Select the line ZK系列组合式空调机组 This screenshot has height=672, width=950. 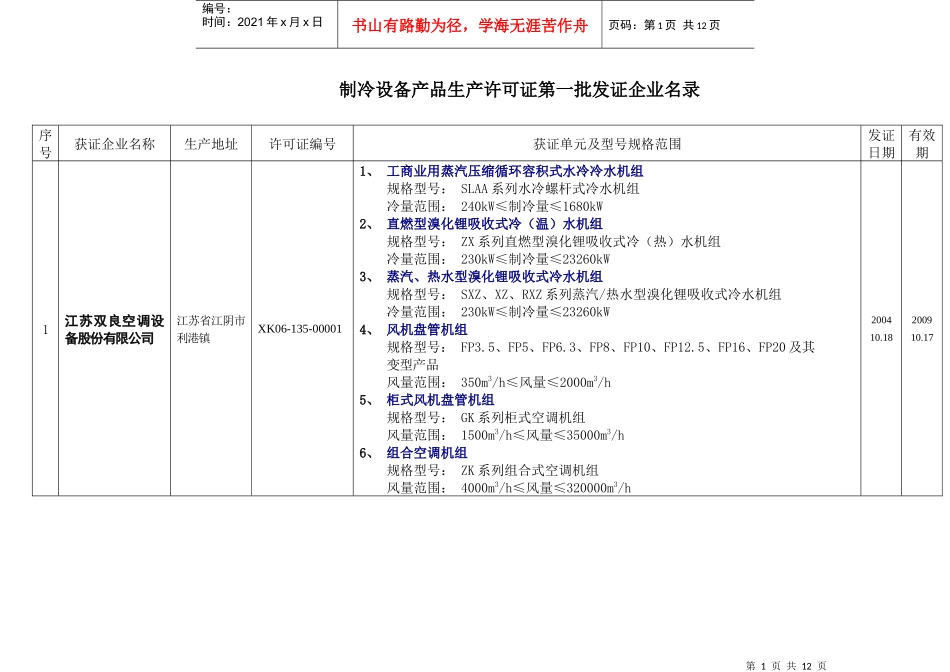point(529,470)
